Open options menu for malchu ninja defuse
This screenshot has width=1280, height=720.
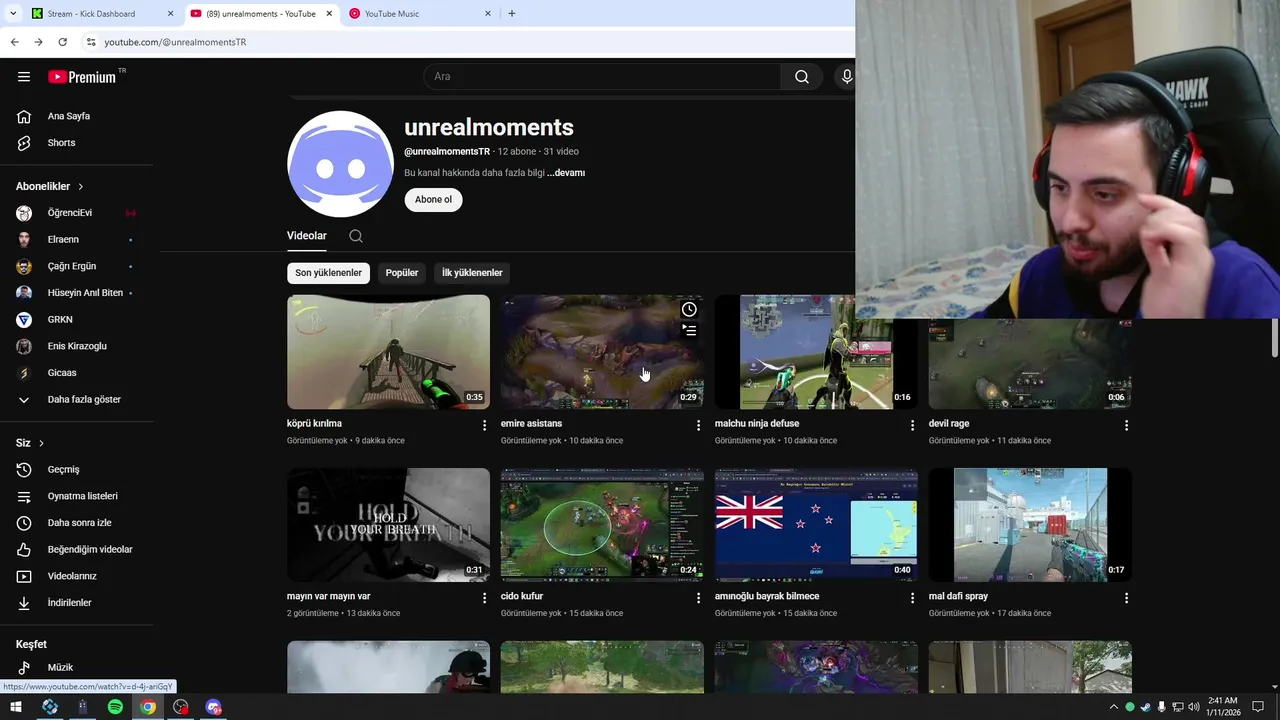click(912, 425)
